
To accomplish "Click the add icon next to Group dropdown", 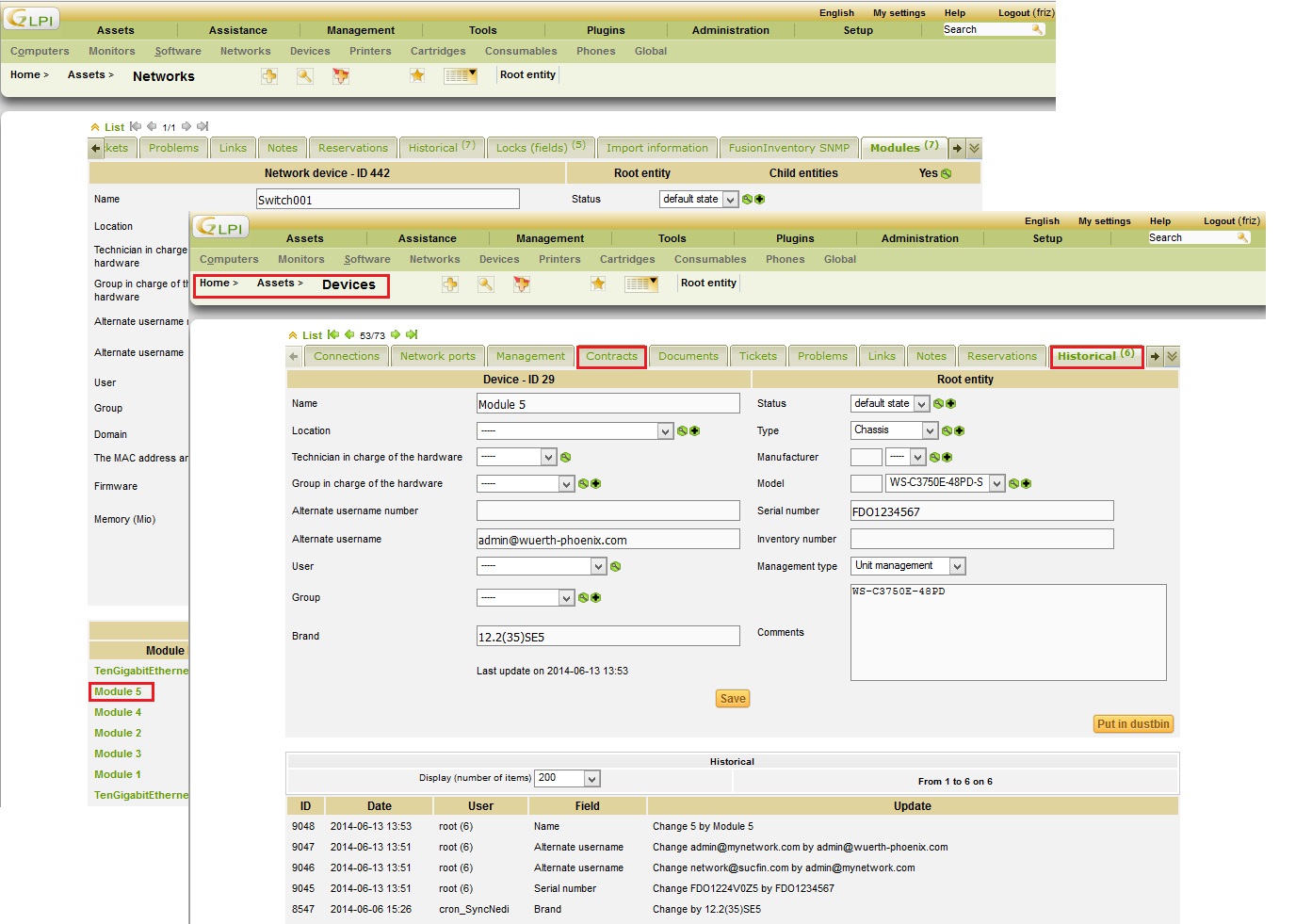I will (x=596, y=597).
